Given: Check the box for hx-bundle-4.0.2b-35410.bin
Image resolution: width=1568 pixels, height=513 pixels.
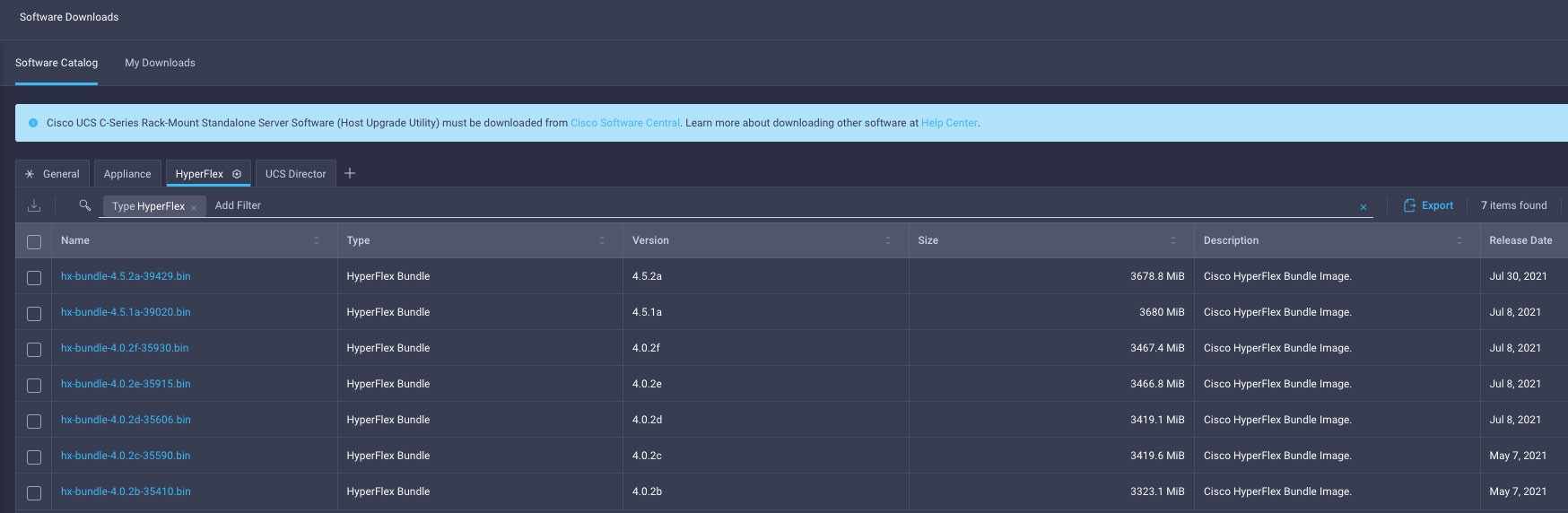Looking at the screenshot, I should pos(34,492).
